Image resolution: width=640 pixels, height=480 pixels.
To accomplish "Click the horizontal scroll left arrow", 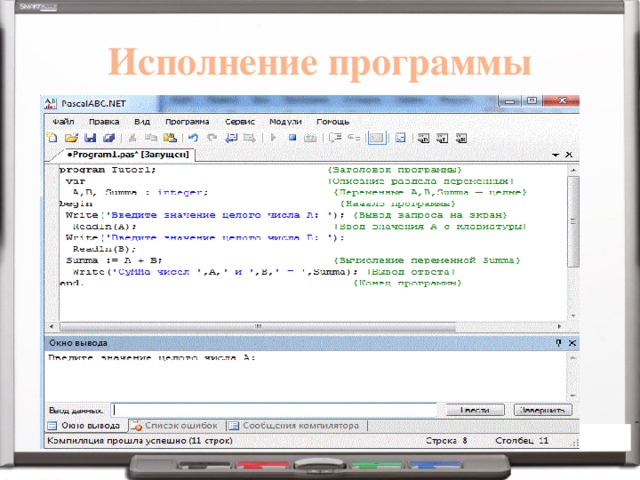I will click(51, 327).
